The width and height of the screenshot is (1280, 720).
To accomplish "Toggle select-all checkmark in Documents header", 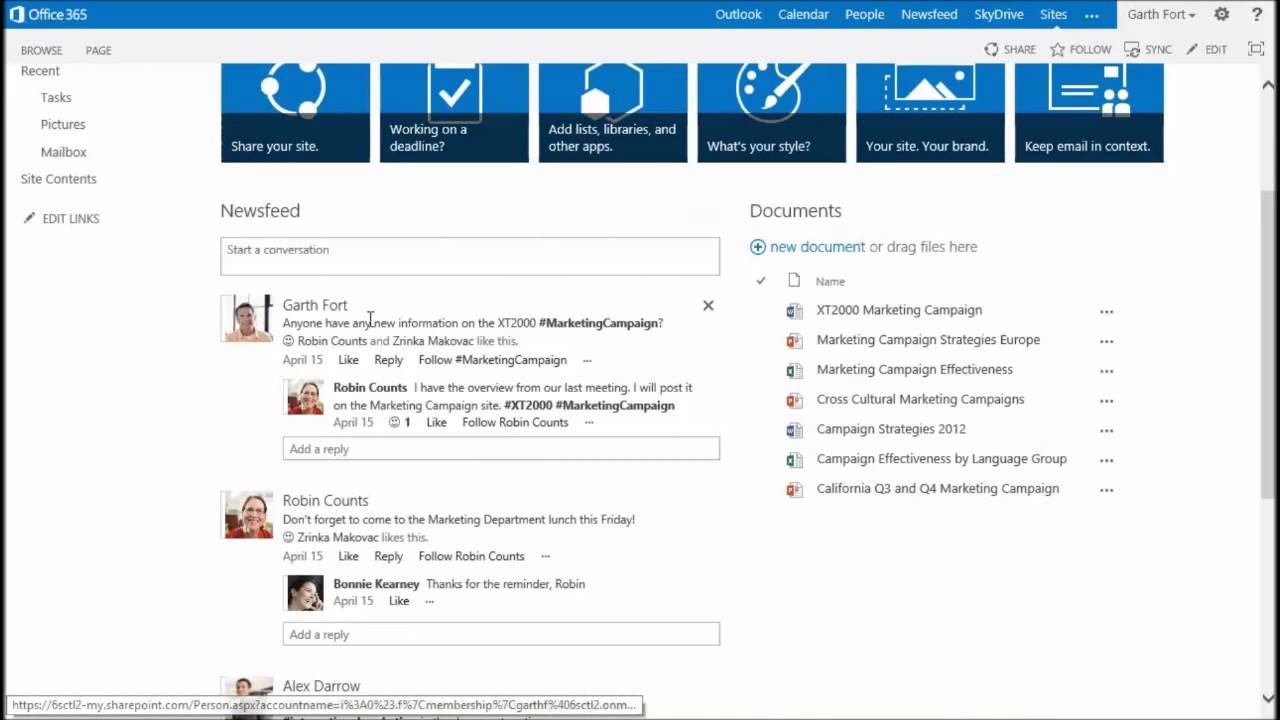I will pos(761,281).
